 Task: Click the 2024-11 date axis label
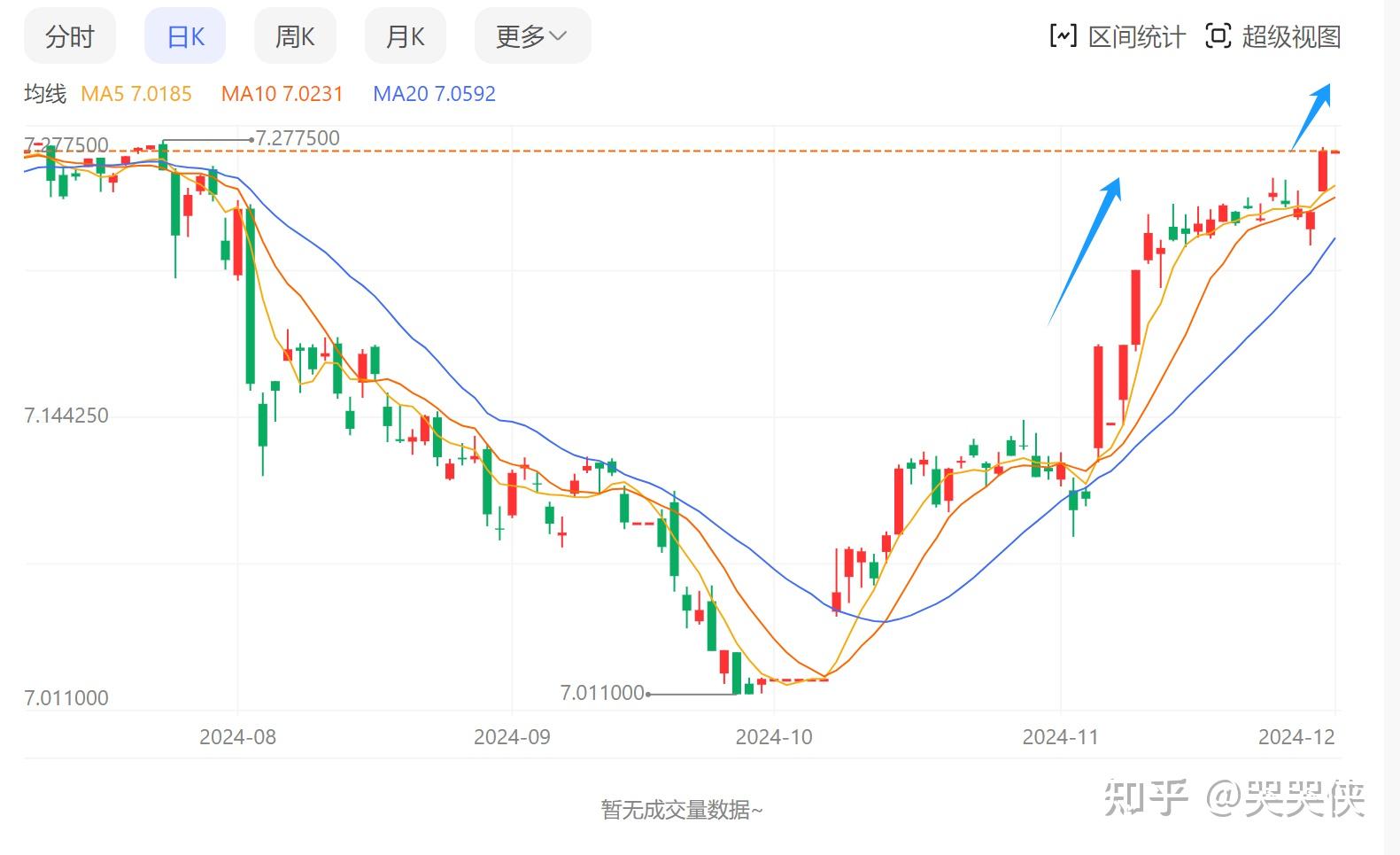pos(1060,737)
